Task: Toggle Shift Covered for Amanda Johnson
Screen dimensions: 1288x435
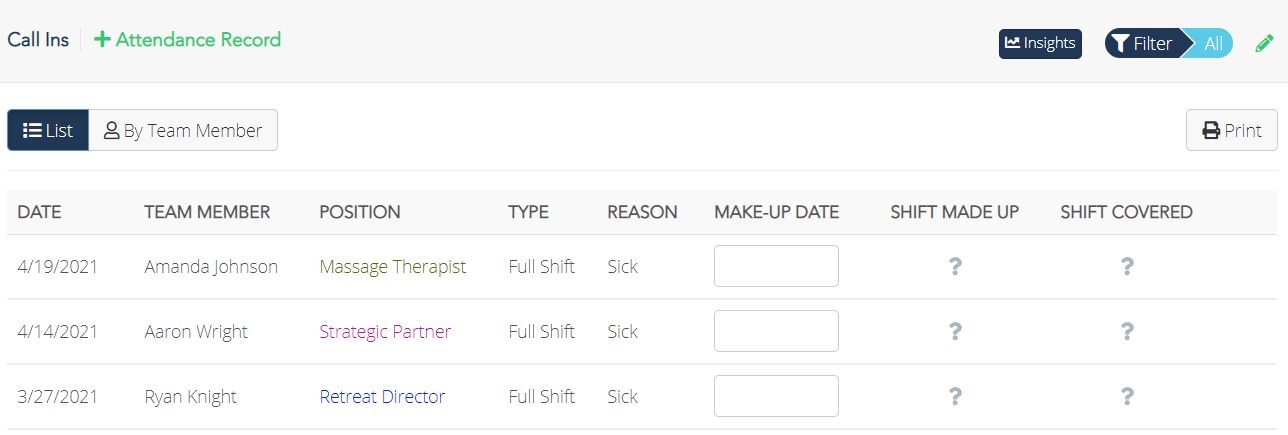Action: pos(1127,267)
